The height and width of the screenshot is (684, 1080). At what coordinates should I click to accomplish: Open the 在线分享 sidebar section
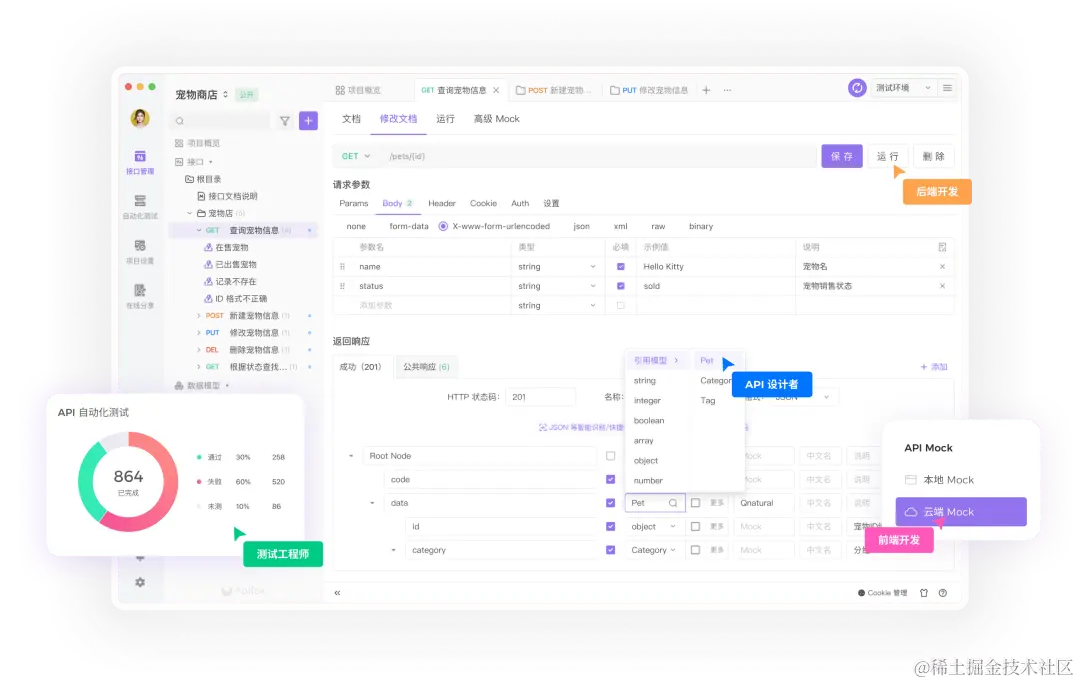click(140, 296)
